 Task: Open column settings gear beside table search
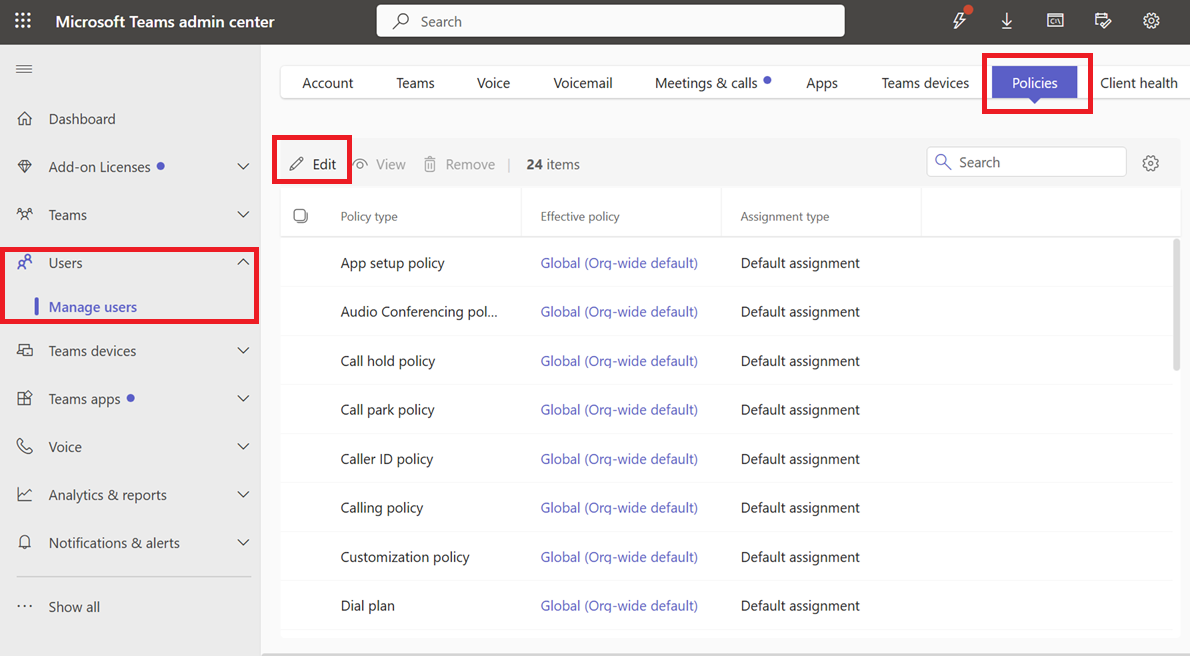pyautogui.click(x=1151, y=162)
